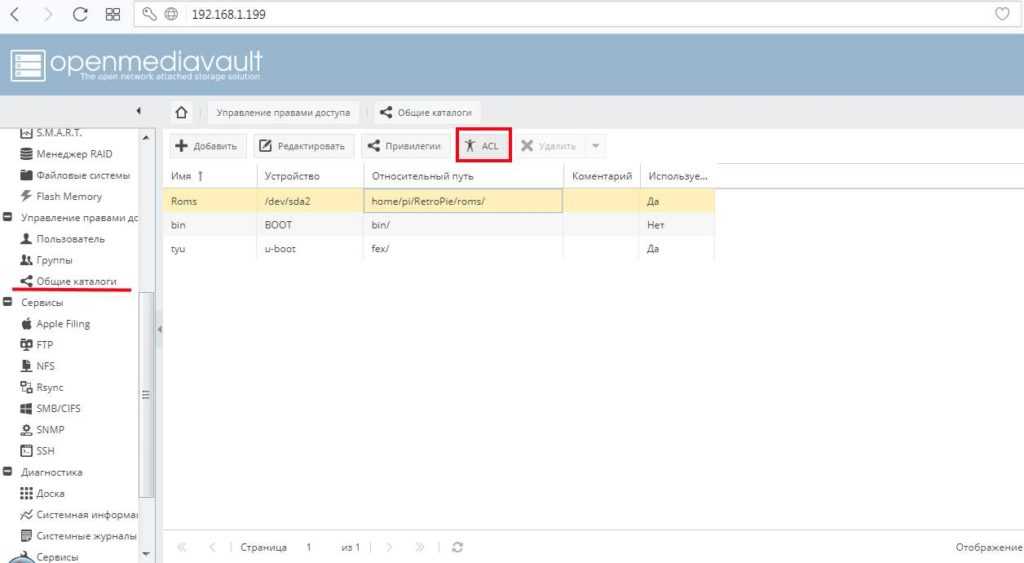Click the Home icon in breadcrumb bar

(181, 112)
